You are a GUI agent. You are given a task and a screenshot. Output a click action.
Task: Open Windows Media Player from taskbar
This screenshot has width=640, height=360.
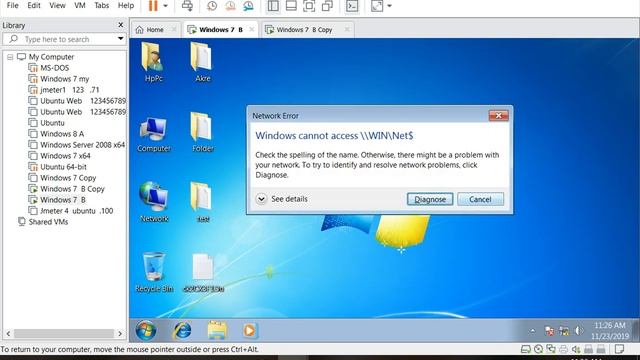(x=249, y=330)
